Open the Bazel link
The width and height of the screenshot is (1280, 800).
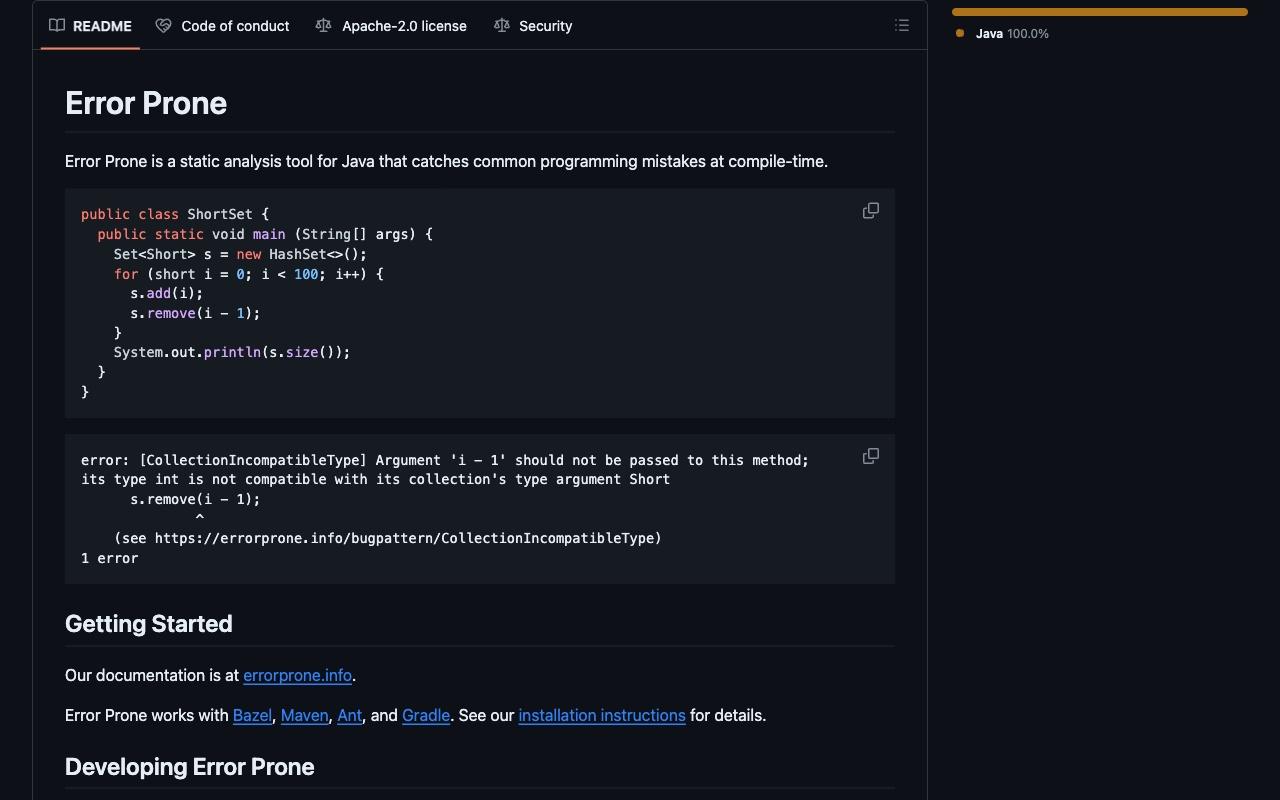click(x=252, y=716)
